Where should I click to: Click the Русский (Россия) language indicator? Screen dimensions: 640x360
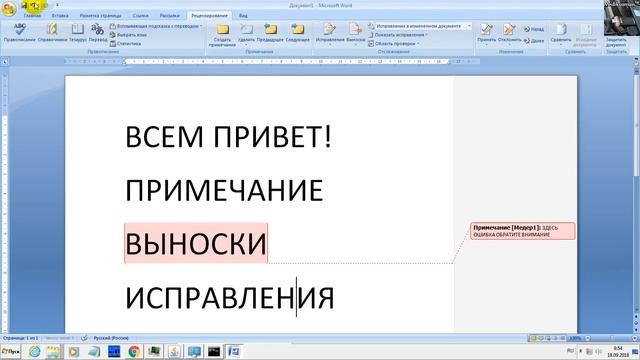tap(111, 338)
